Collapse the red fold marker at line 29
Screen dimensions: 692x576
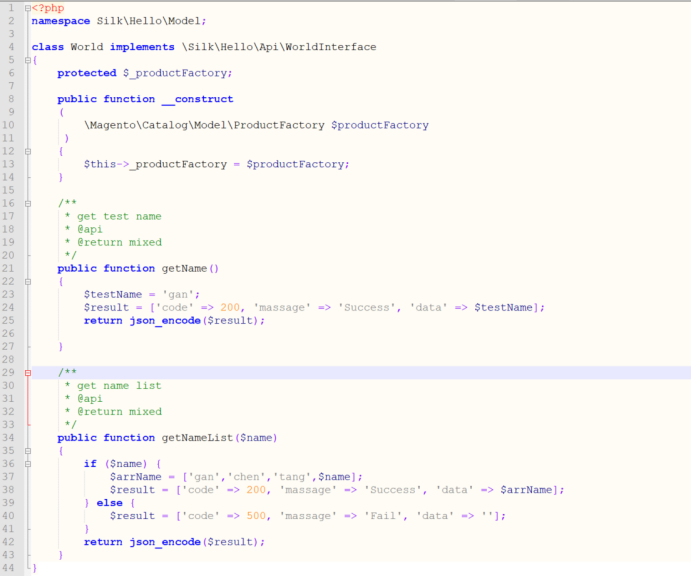coord(28,373)
